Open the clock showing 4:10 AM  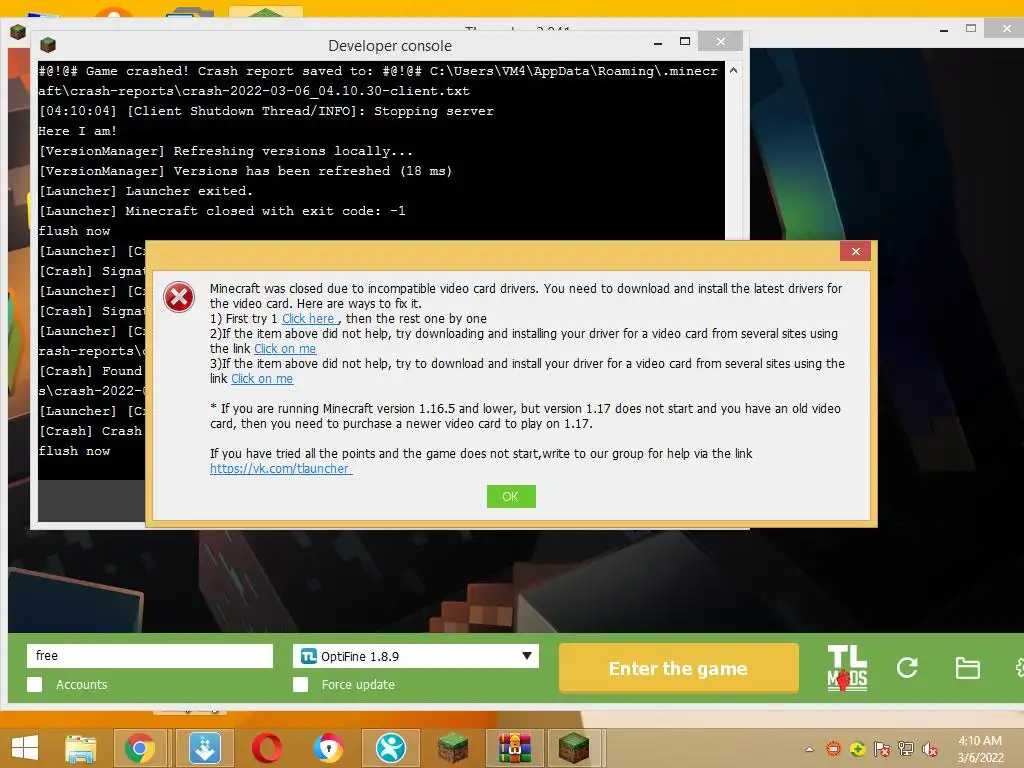coord(980,749)
